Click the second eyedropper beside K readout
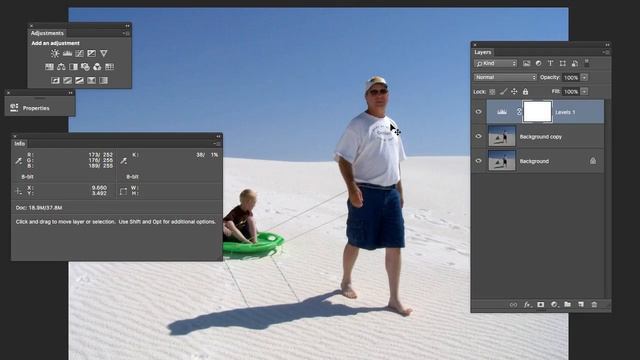This screenshot has width=640, height=360. click(x=124, y=161)
